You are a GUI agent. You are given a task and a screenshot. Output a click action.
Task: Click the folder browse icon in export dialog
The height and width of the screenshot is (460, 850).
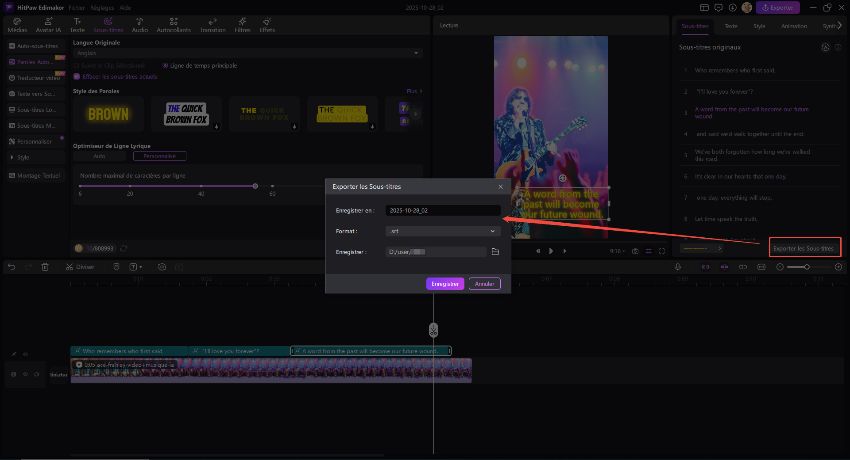pyautogui.click(x=494, y=252)
